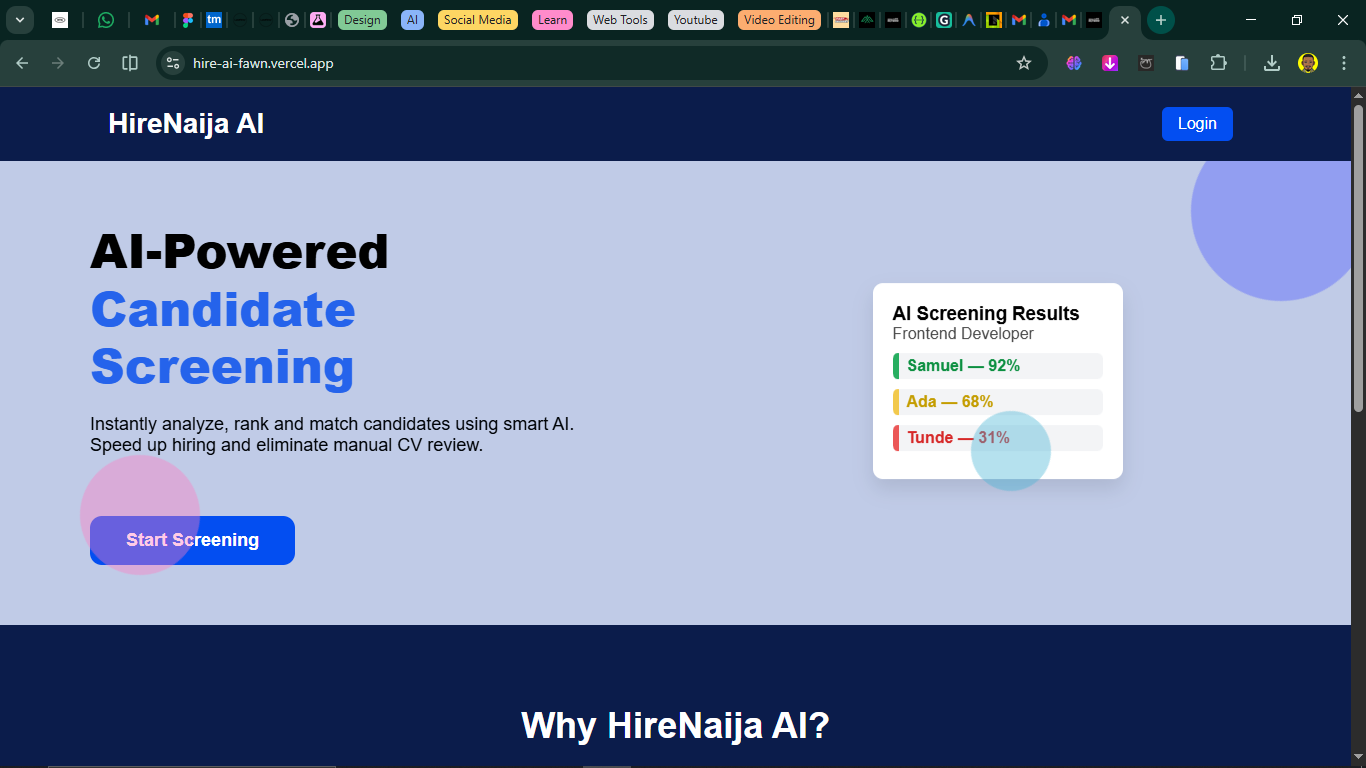Click the "AI-Powered" heading line
The width and height of the screenshot is (1366, 768).
click(239, 251)
